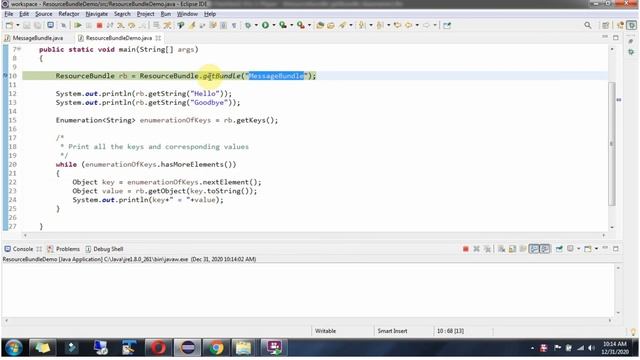Open the Forward navigation history dropdown
Screen dimensions: 640x360
(x=435, y=25)
